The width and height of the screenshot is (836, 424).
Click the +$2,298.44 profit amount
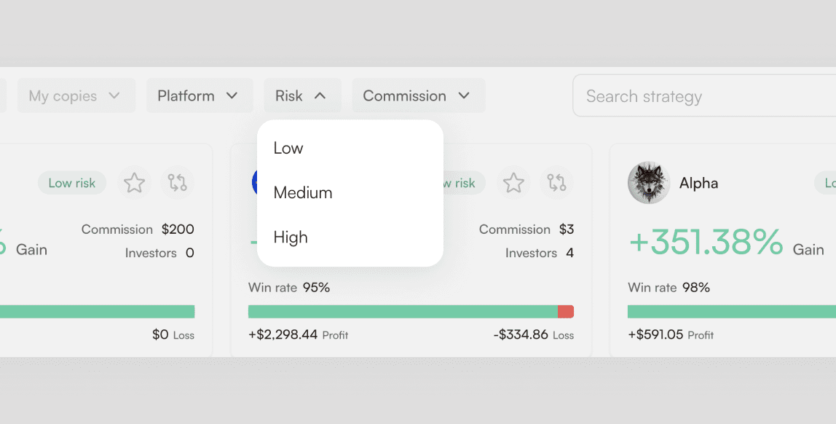click(283, 335)
